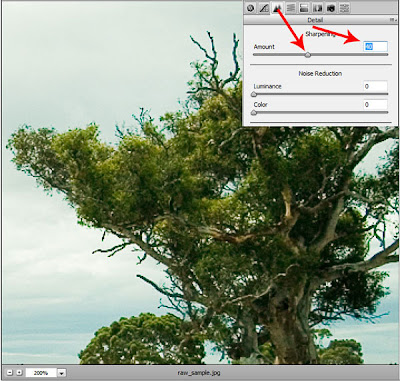Open the zoom level dropdown arrow
The width and height of the screenshot is (400, 381).
tap(62, 373)
